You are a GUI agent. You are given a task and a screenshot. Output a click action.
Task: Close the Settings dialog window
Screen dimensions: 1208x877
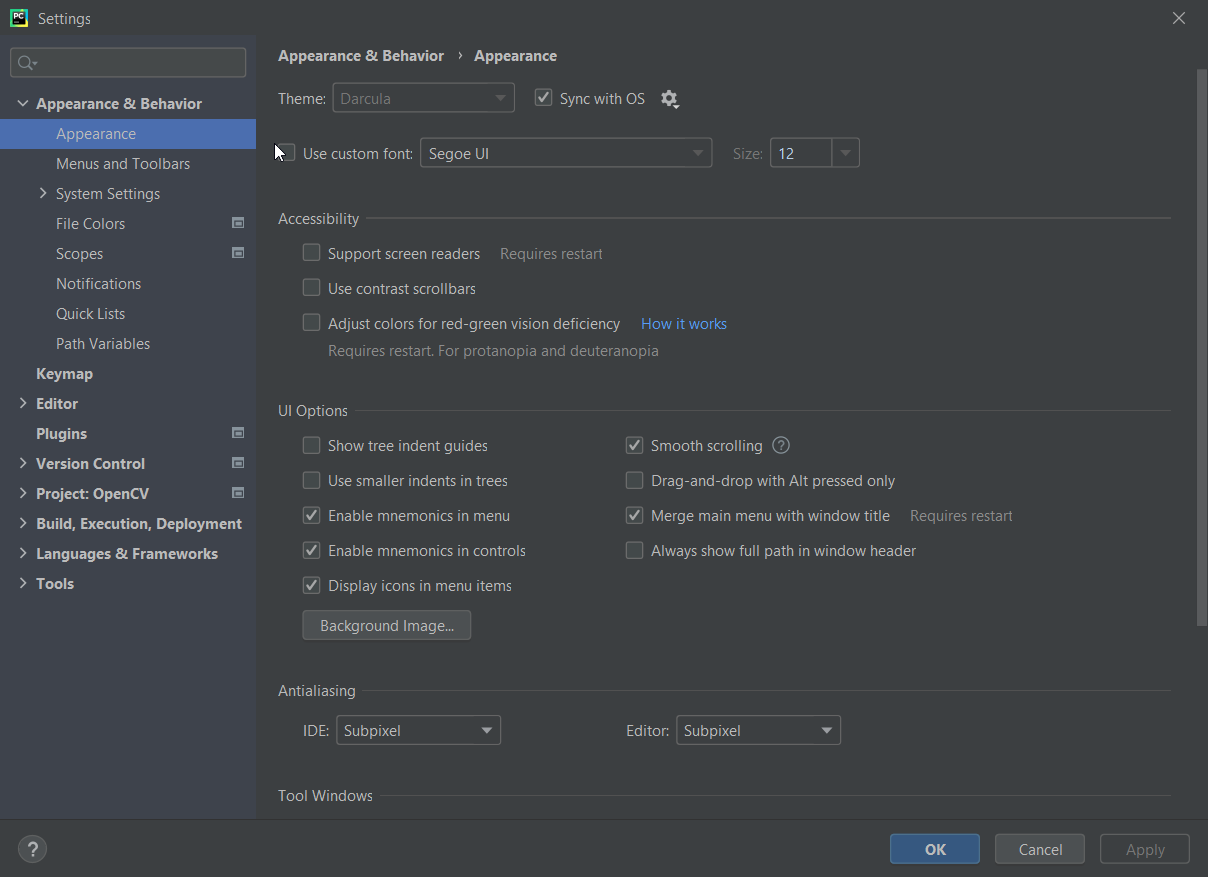pyautogui.click(x=1179, y=18)
